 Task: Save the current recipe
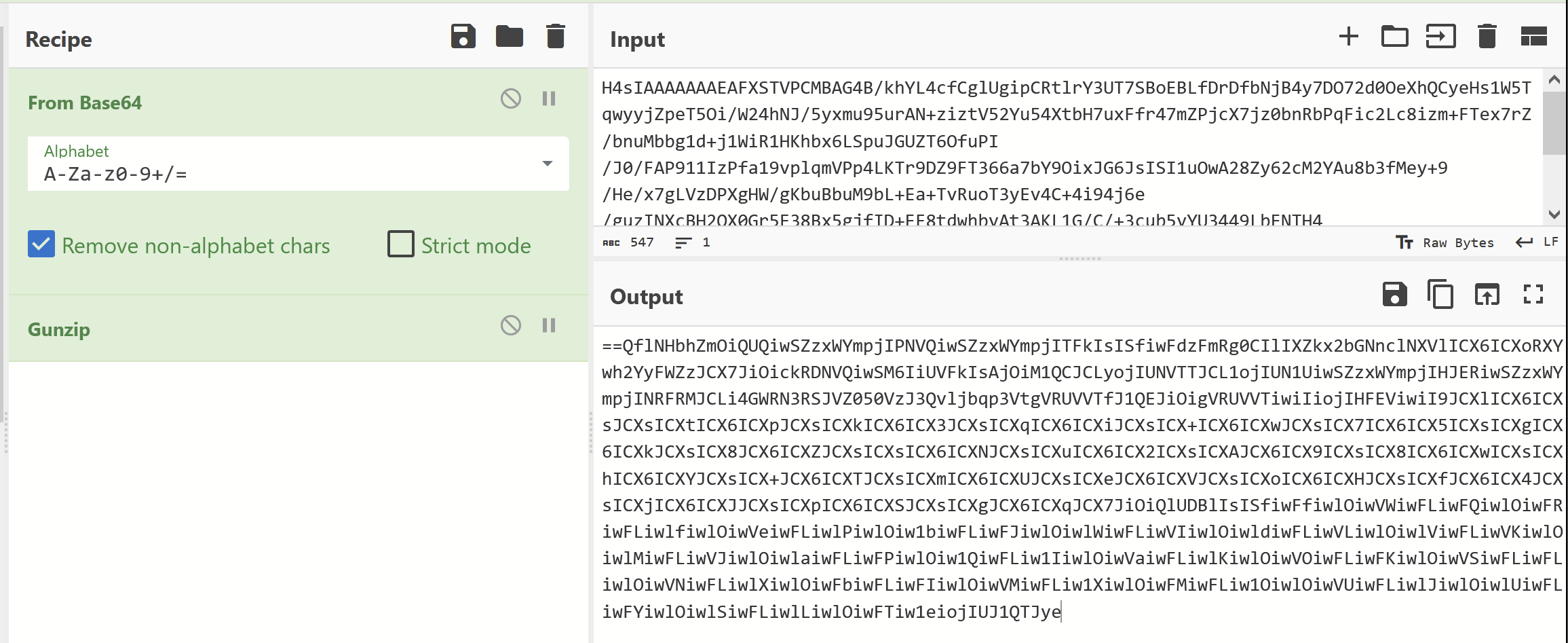463,37
